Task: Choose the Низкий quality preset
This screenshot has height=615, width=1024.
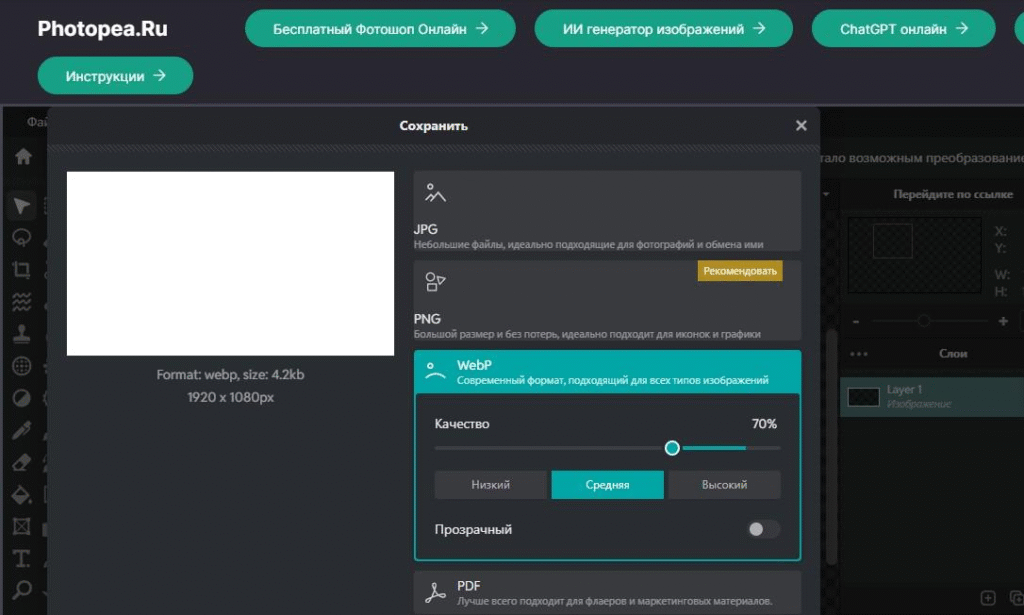Action: click(x=491, y=485)
